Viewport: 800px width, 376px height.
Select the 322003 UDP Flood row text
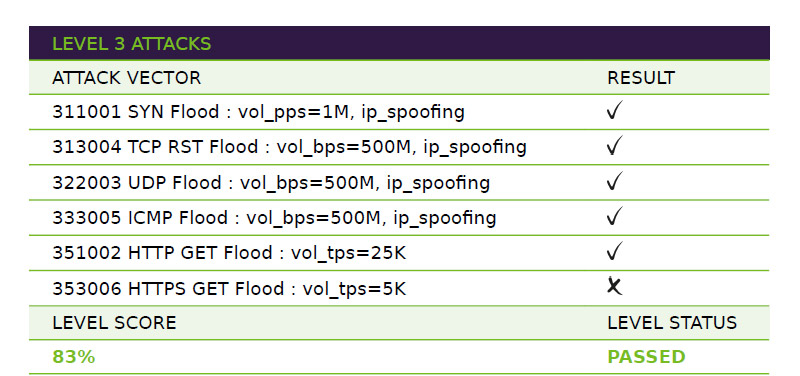[271, 183]
